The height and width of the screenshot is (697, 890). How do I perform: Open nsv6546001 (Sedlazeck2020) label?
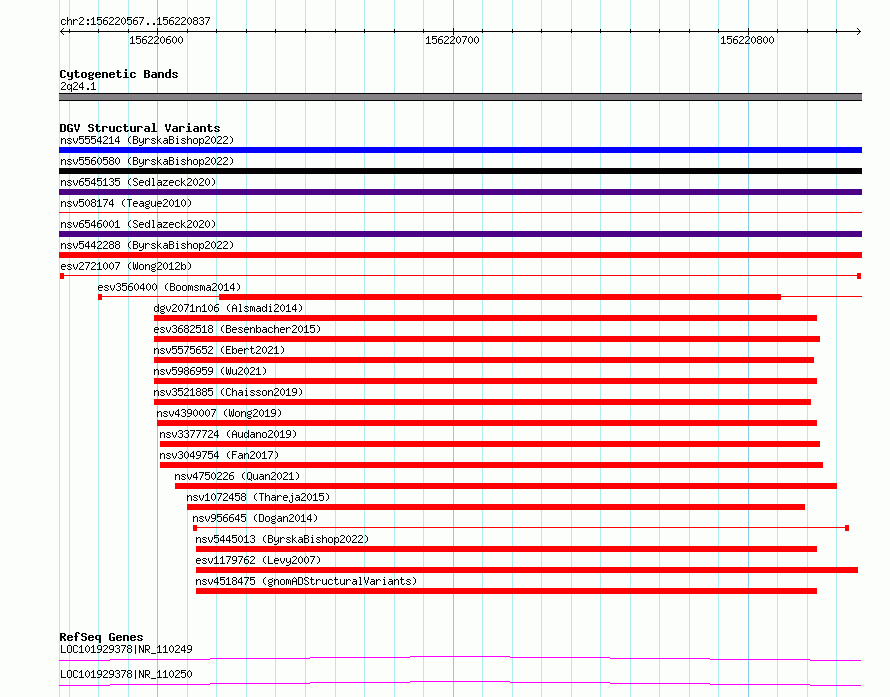point(138,224)
